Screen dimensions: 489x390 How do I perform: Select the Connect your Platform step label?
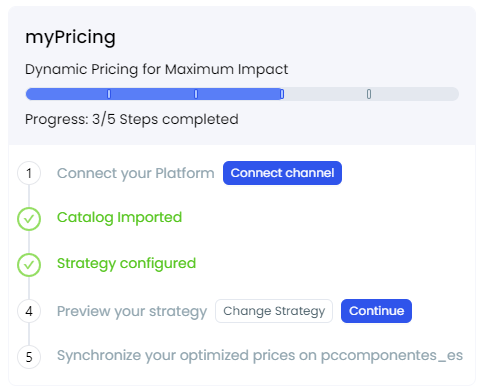(x=136, y=173)
